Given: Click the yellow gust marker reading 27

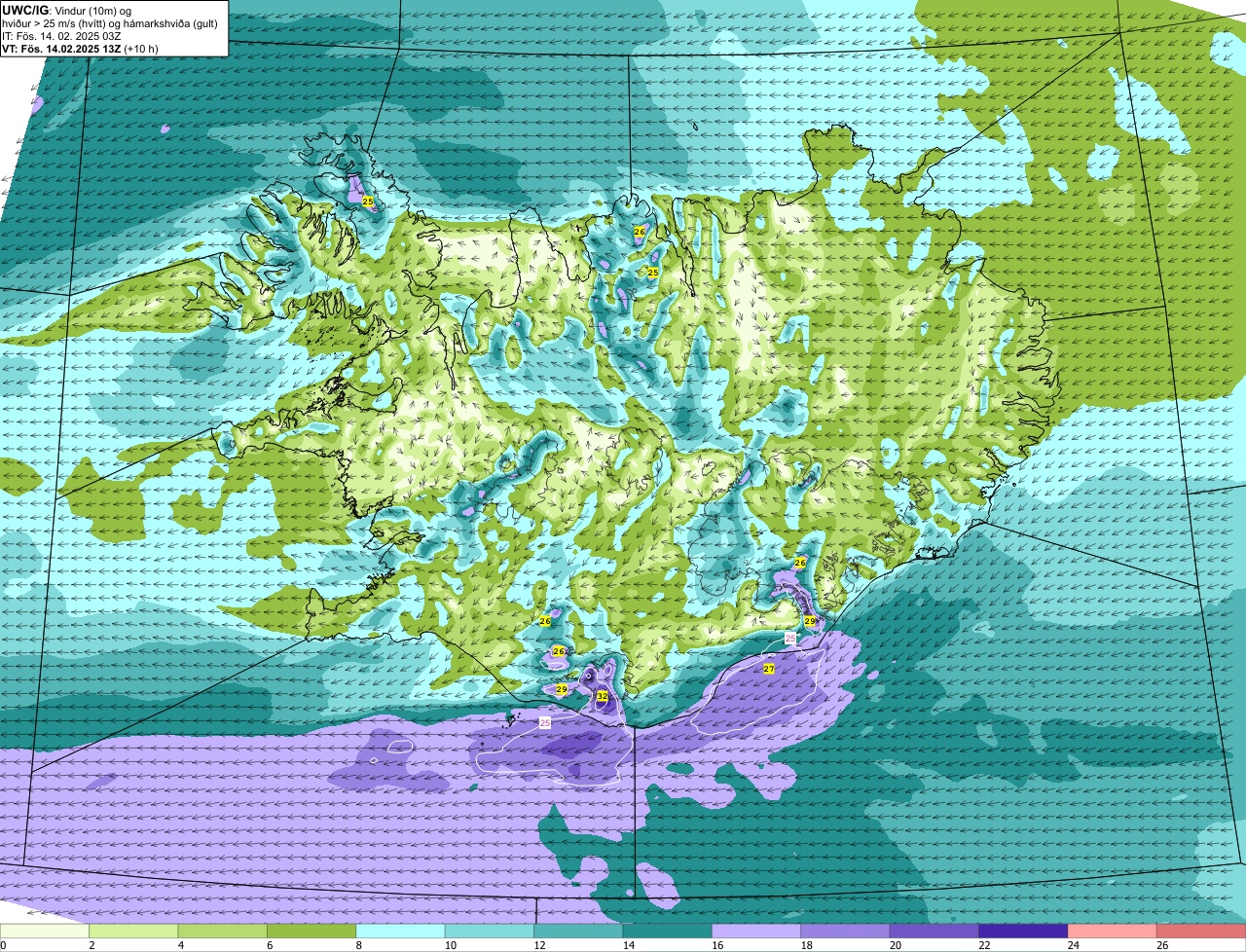Looking at the screenshot, I should 769,669.
